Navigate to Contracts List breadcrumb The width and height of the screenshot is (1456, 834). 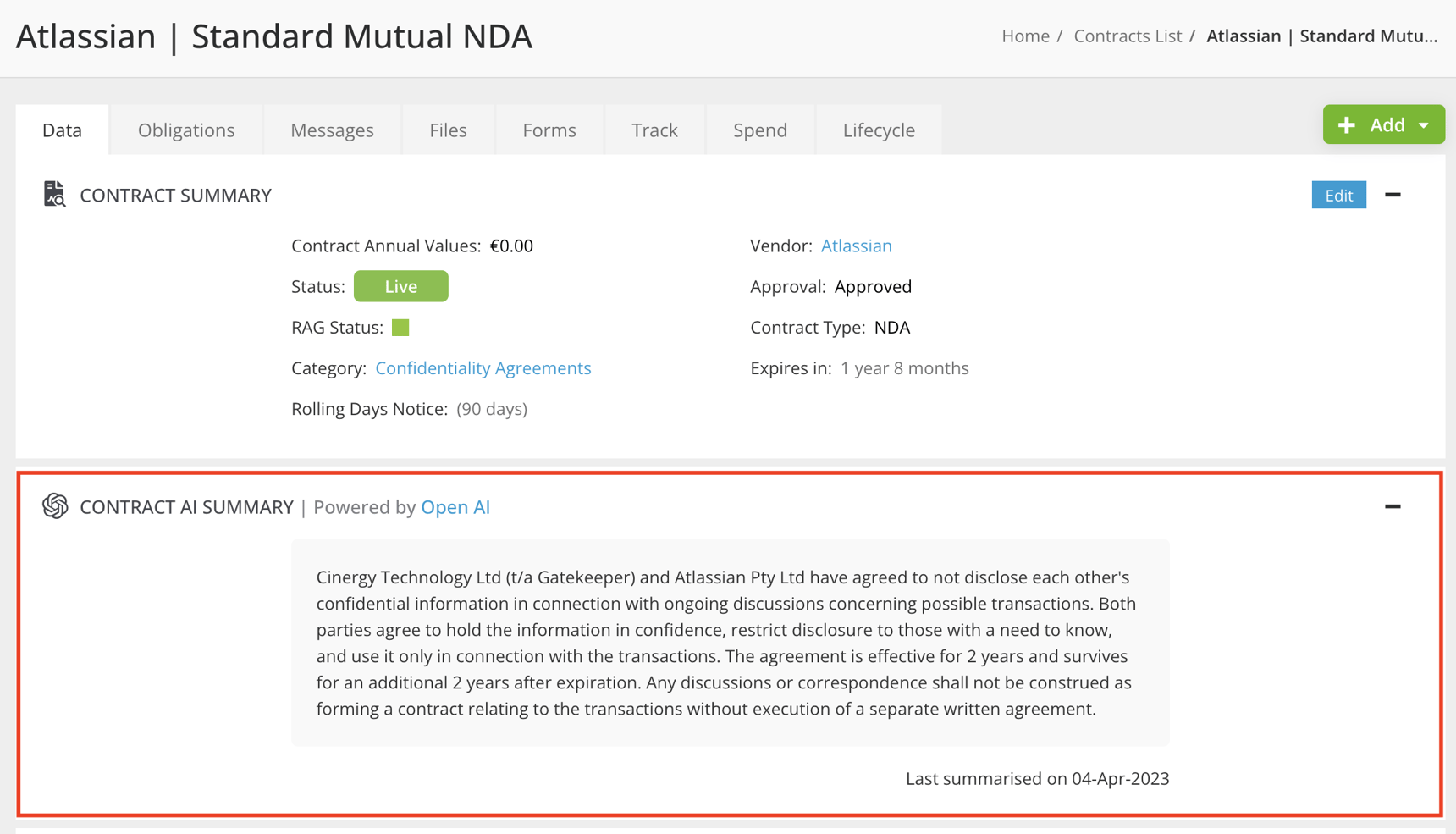coord(1127,36)
